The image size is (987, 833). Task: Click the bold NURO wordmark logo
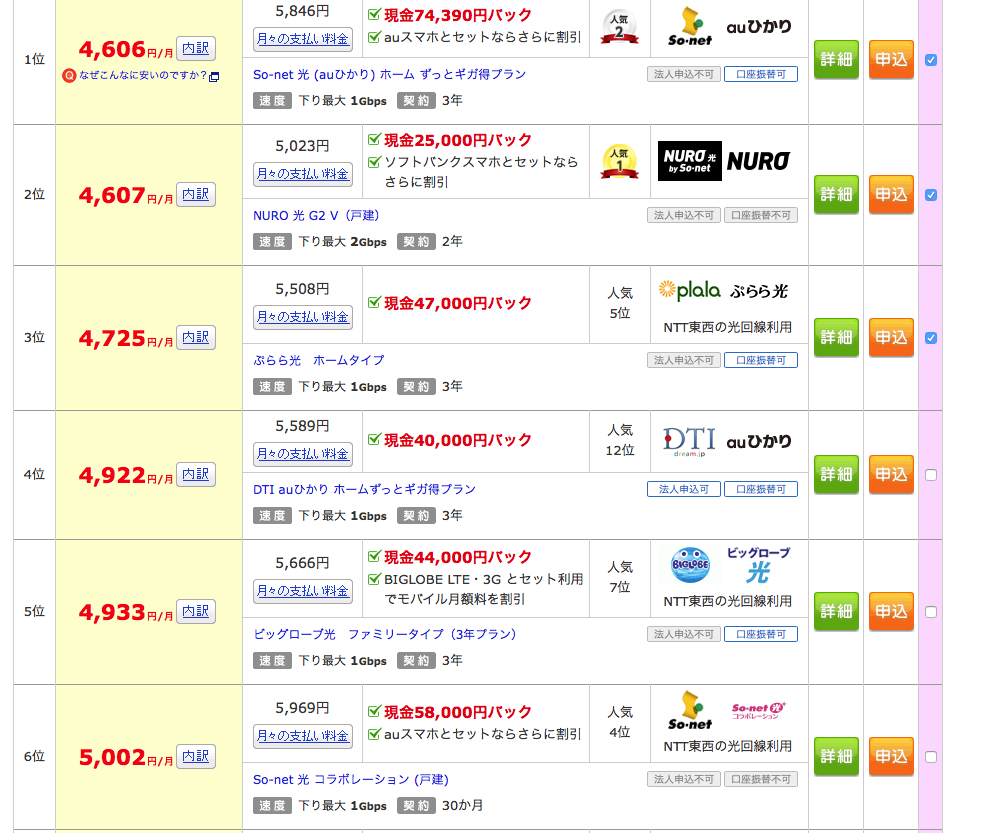coord(759,161)
